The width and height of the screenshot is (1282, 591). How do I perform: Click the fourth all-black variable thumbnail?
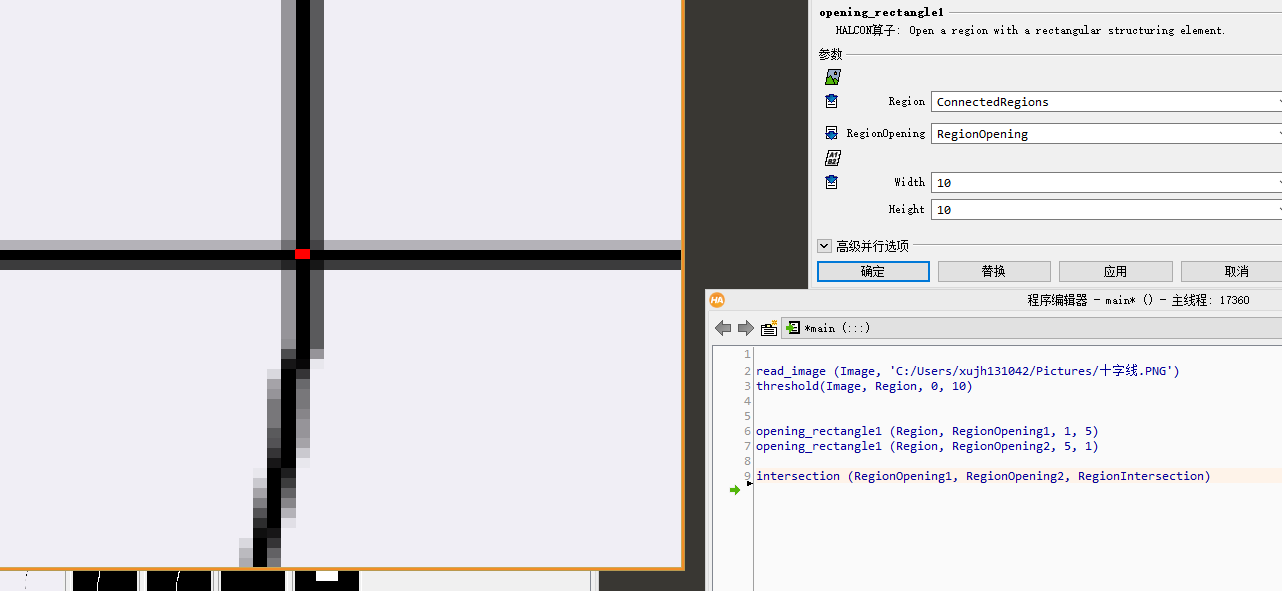pos(253,581)
